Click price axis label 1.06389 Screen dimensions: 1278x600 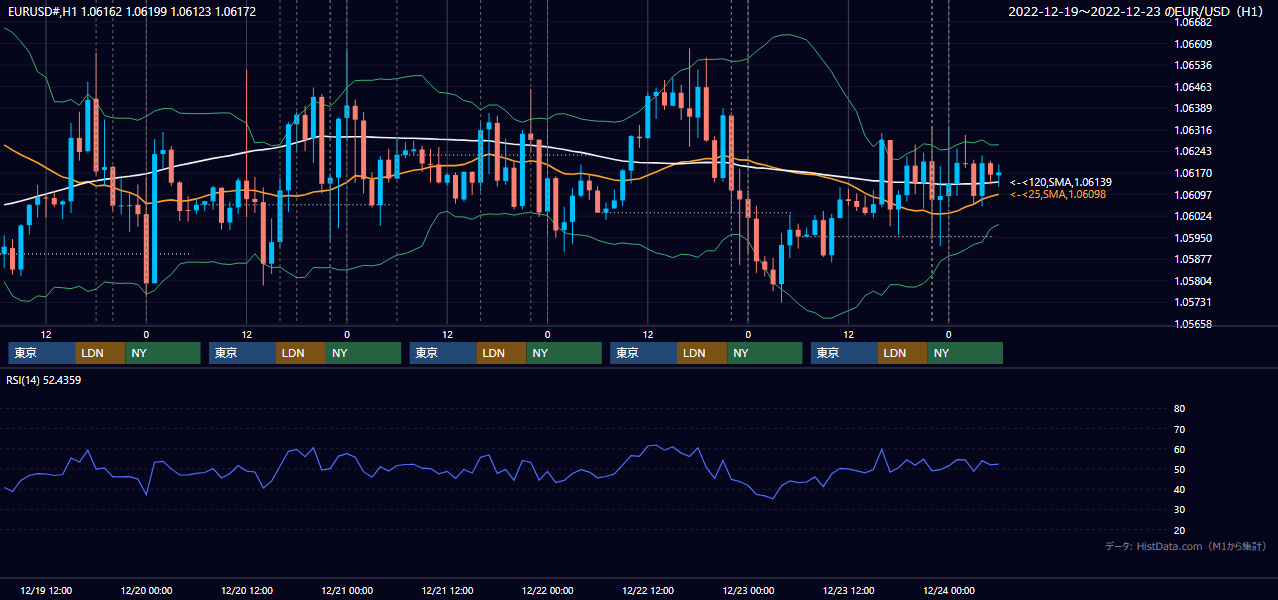pos(1193,108)
